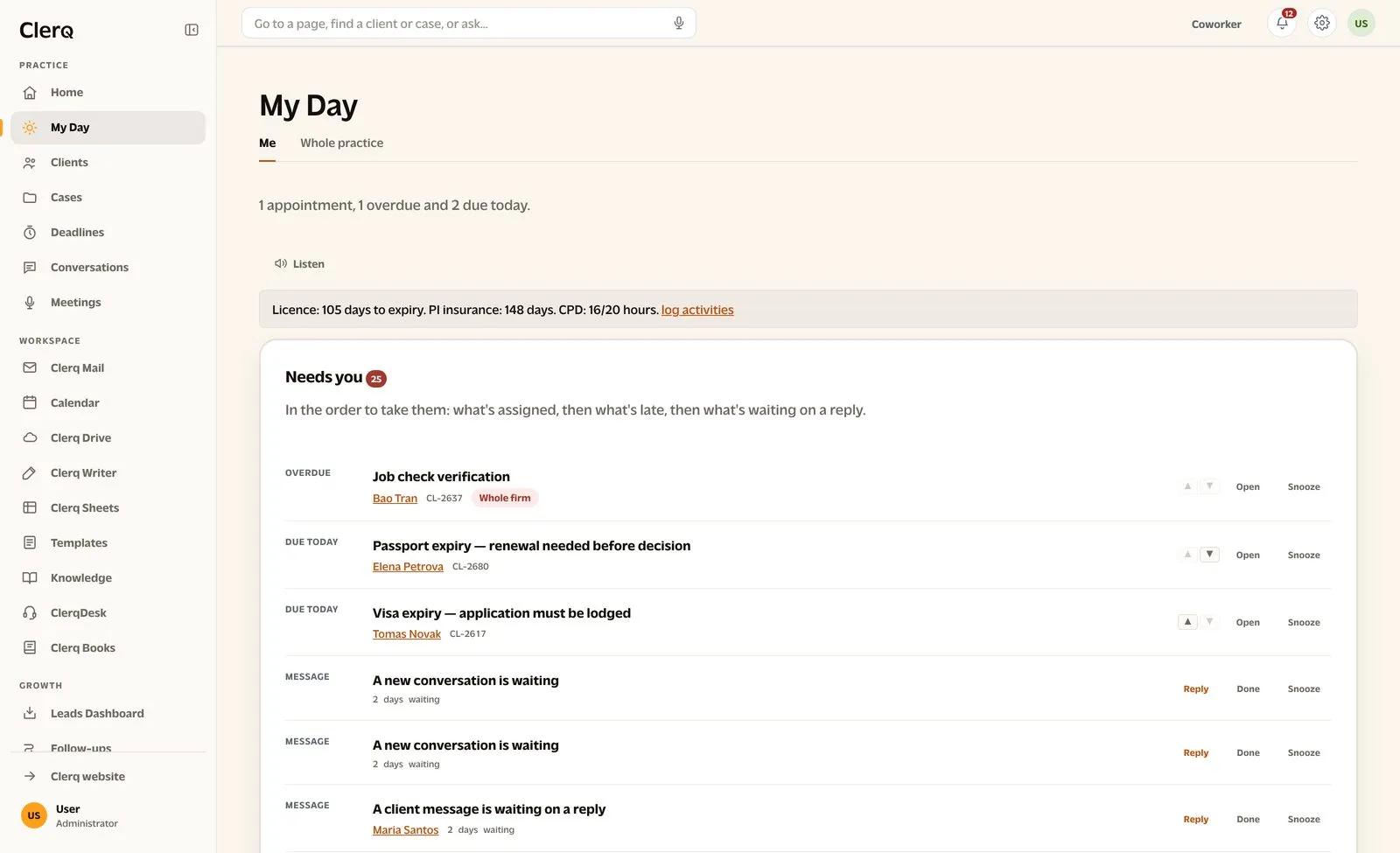Open the US avatar in top bar

point(1361,24)
